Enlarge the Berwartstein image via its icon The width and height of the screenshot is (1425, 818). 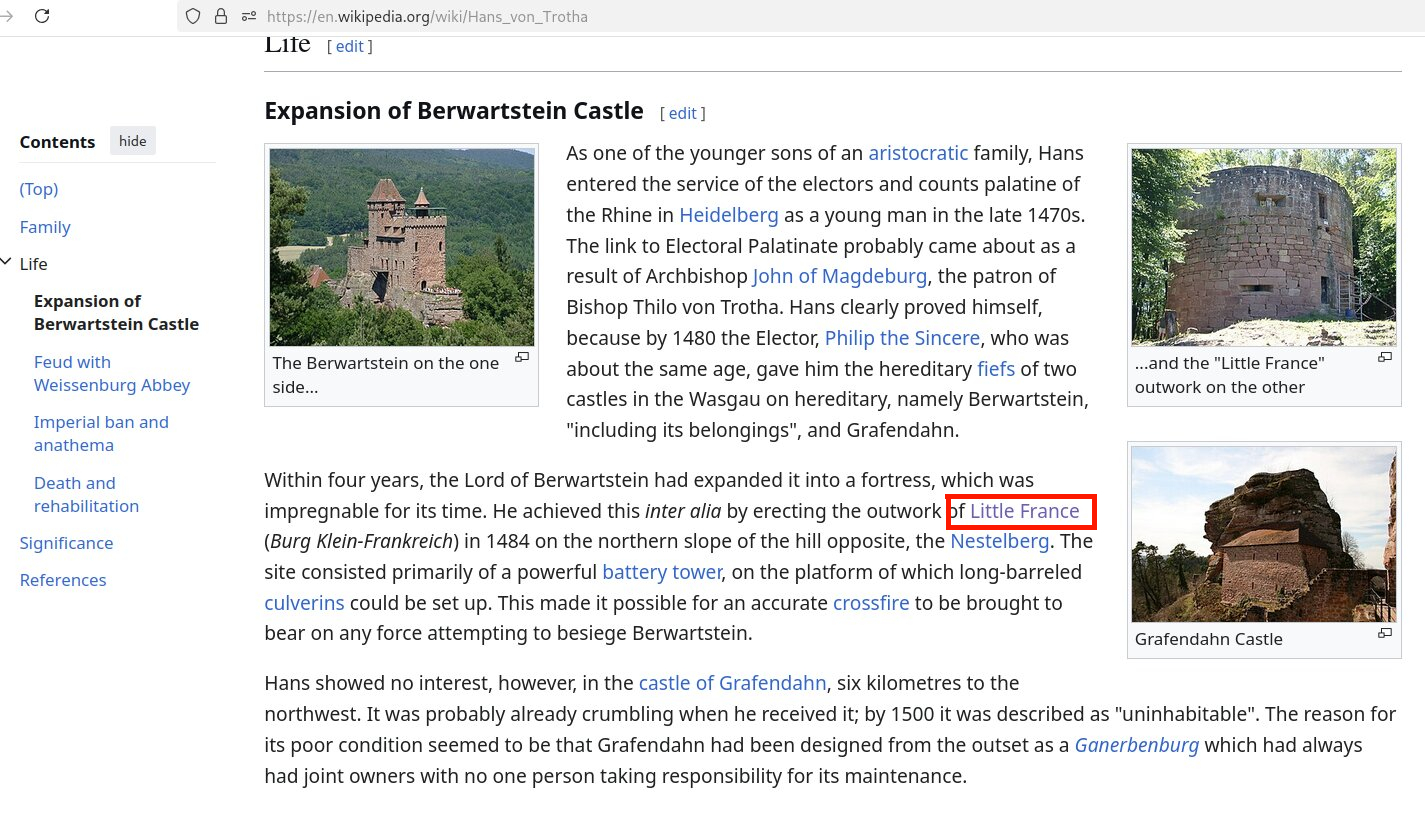(x=521, y=358)
